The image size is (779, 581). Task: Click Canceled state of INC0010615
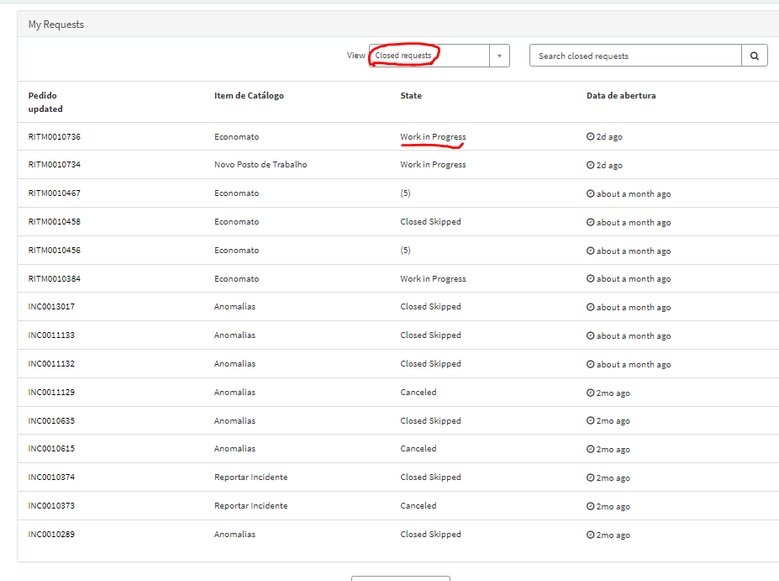[418, 449]
